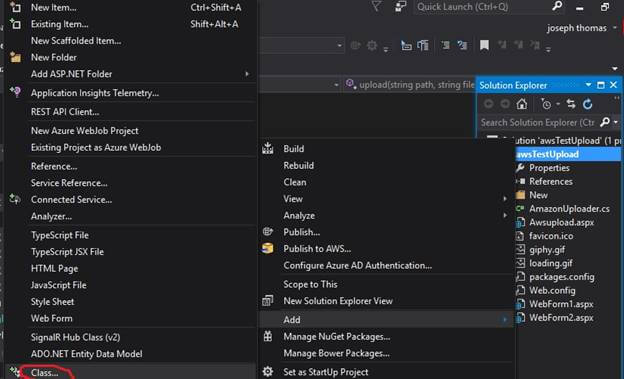Select Clean in project context menu
This screenshot has width=624, height=379.
(x=294, y=182)
